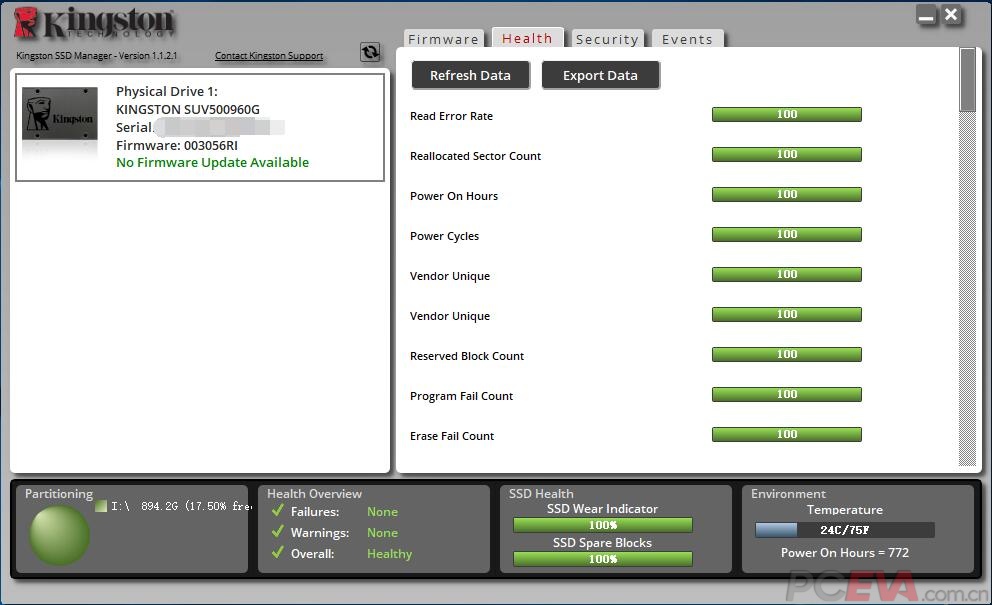Screen dimensions: 992x605
Task: Click the I:\ partition legend square
Action: 101,506
